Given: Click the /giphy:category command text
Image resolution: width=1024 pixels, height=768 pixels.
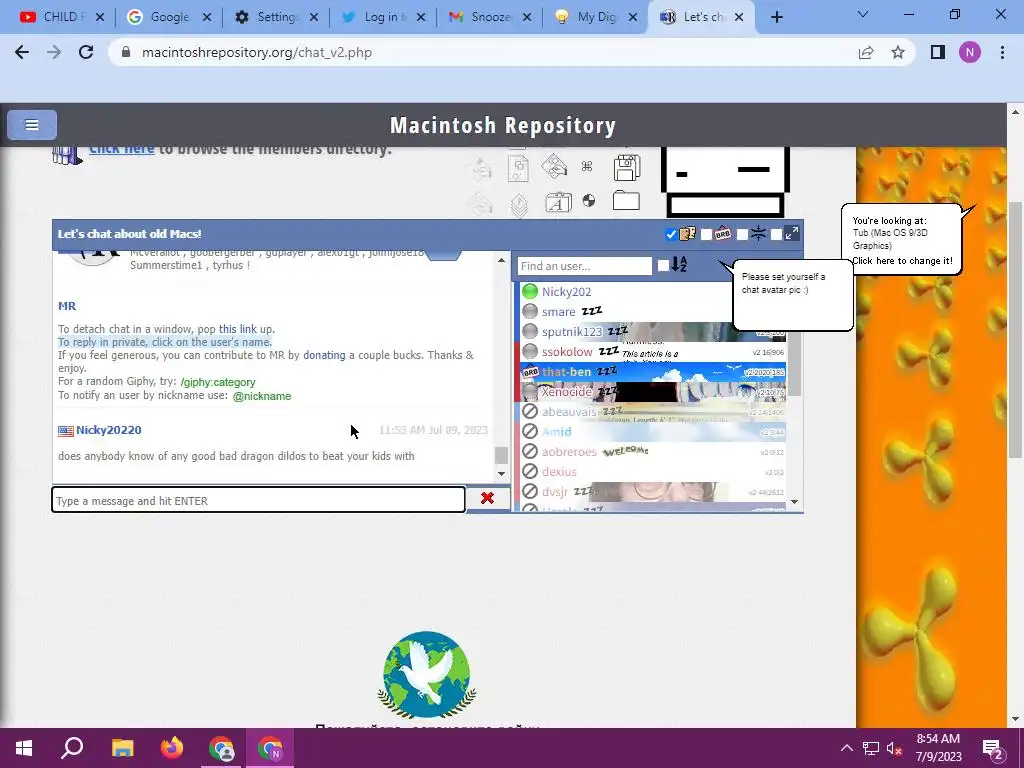Looking at the screenshot, I should click(x=218, y=382).
